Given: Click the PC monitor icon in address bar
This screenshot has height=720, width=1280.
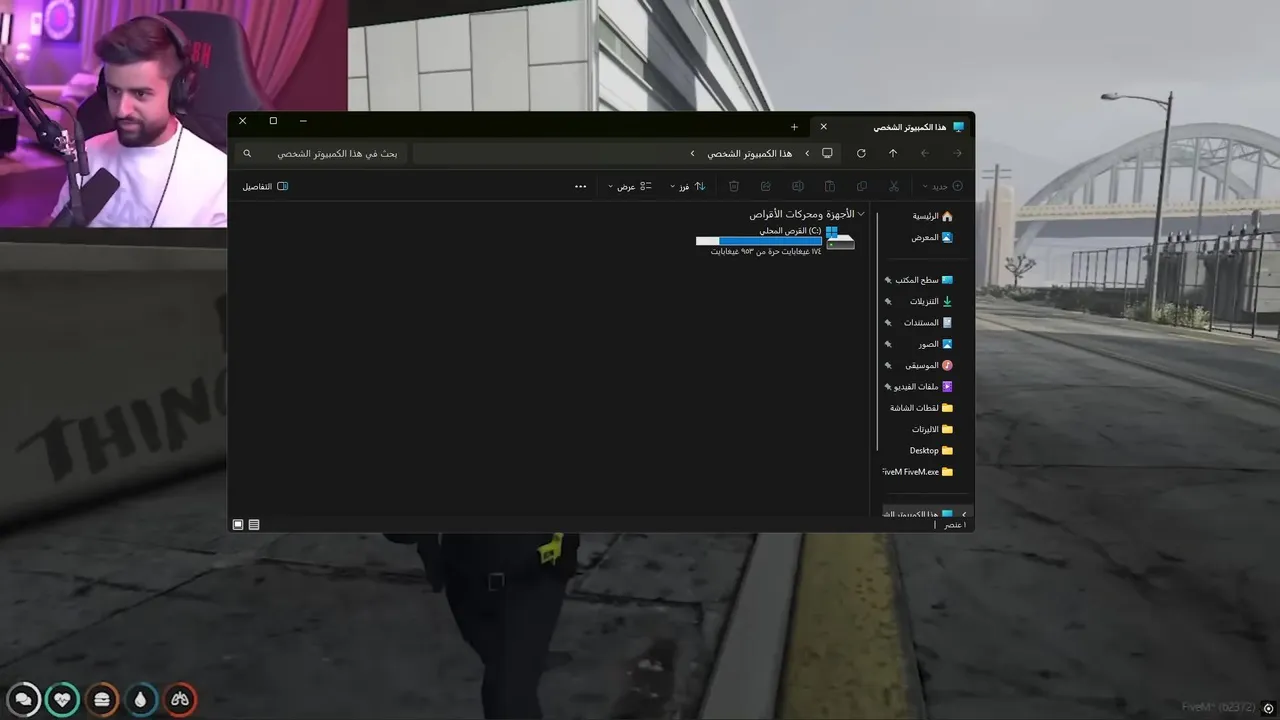Looking at the screenshot, I should pyautogui.click(x=827, y=153).
